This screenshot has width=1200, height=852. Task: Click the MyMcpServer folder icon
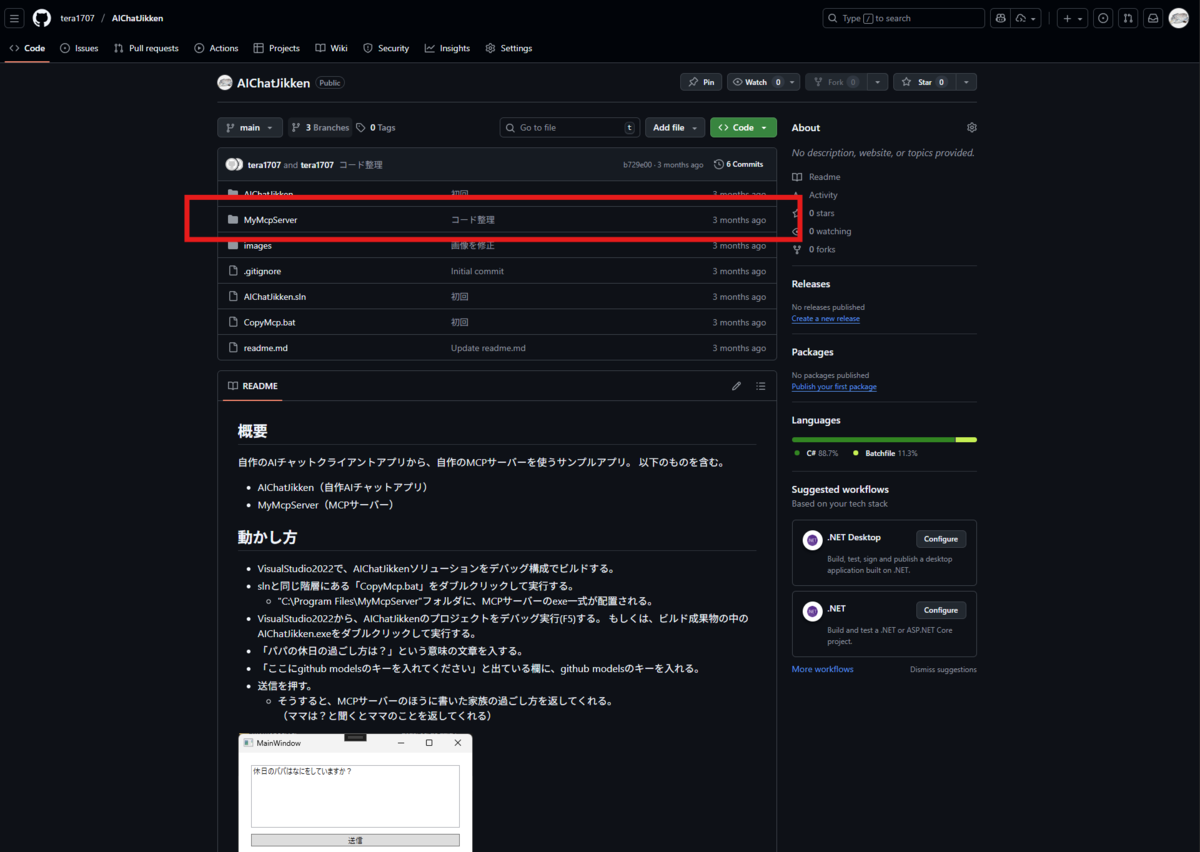(233, 220)
